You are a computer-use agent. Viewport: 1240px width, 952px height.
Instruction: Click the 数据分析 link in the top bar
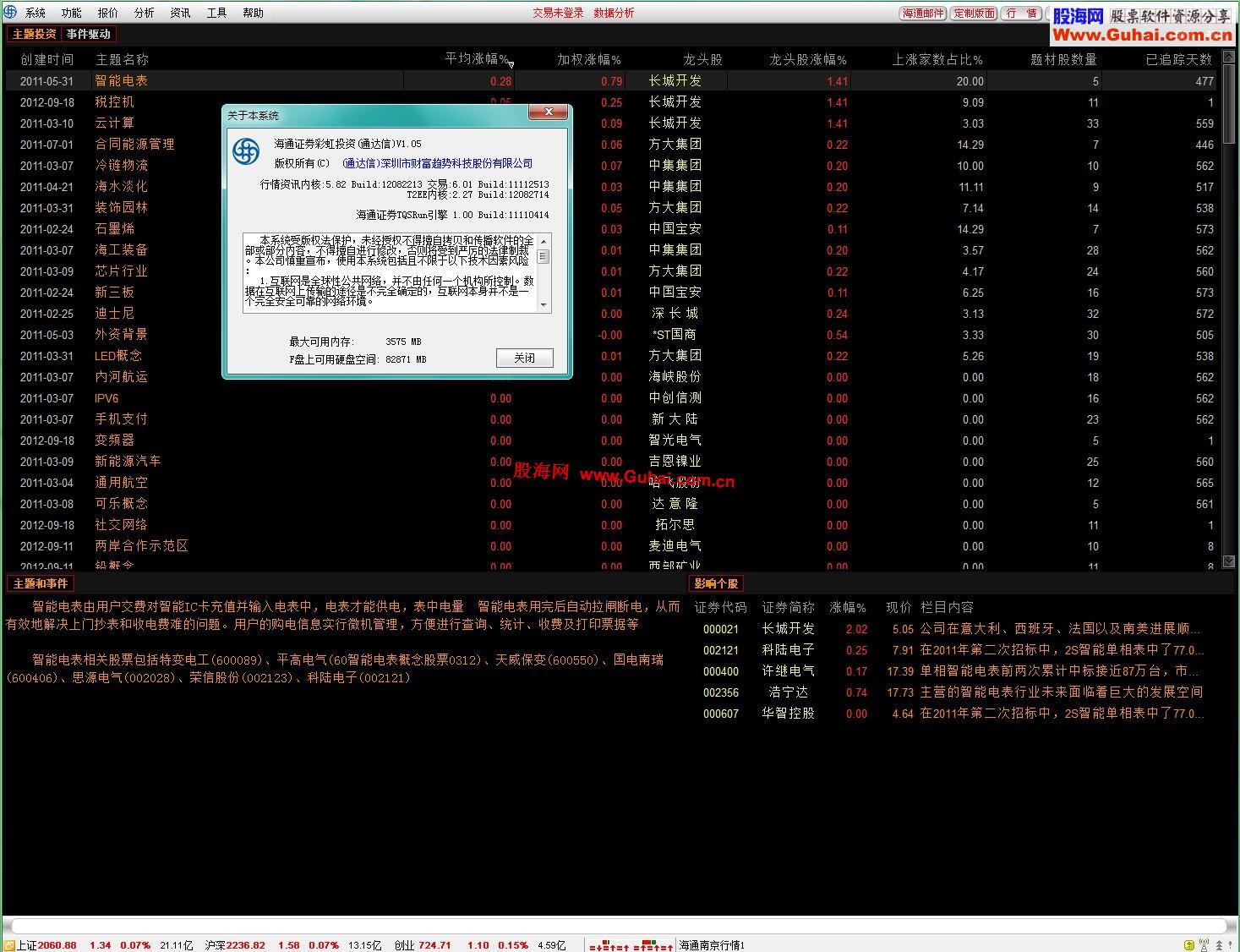pos(614,13)
